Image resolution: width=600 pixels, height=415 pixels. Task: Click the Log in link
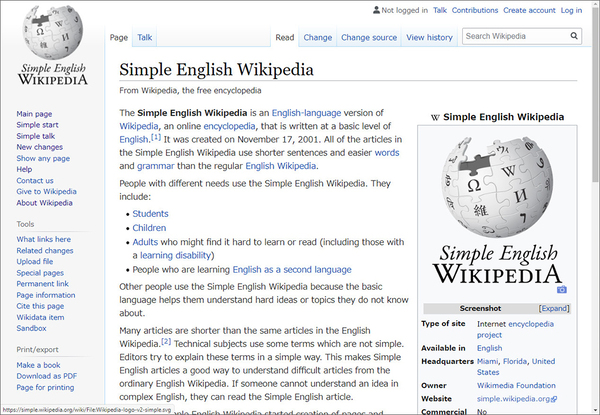pos(571,10)
